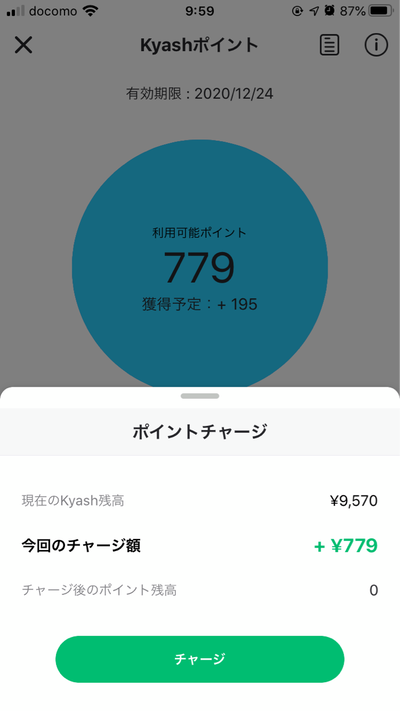Tap the alarm clock status icon

coord(330,10)
